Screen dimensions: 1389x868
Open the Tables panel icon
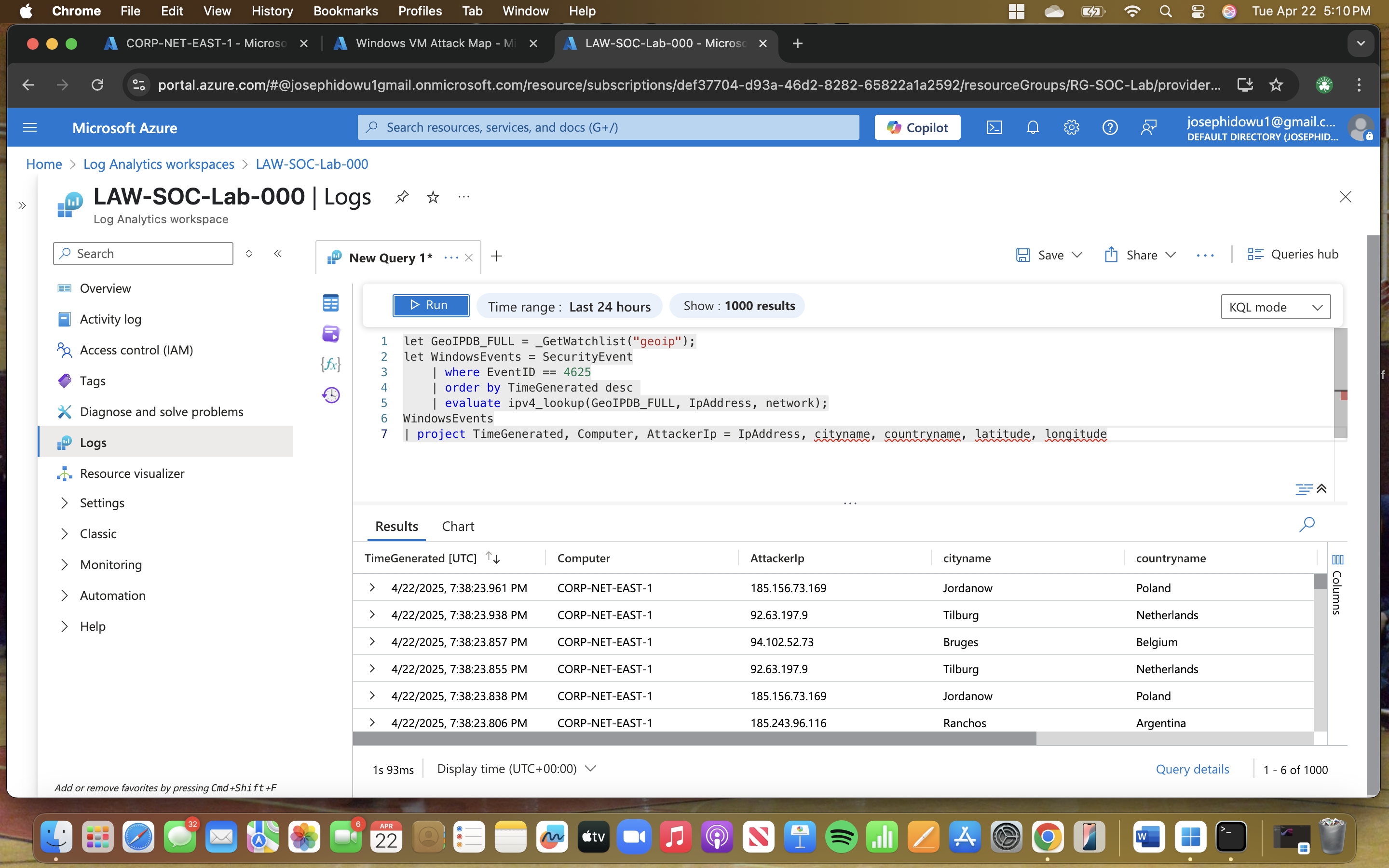[x=330, y=303]
